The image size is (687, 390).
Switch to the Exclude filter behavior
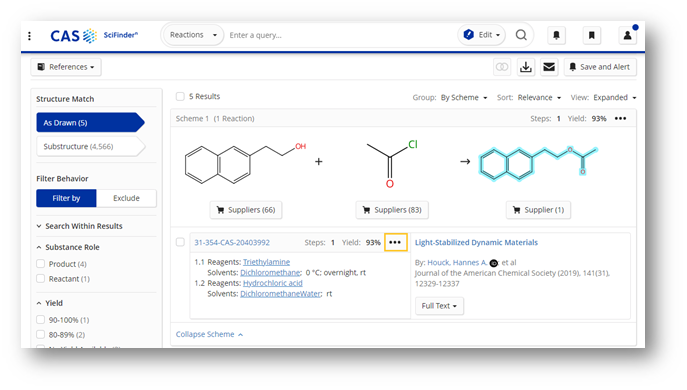[x=126, y=198]
